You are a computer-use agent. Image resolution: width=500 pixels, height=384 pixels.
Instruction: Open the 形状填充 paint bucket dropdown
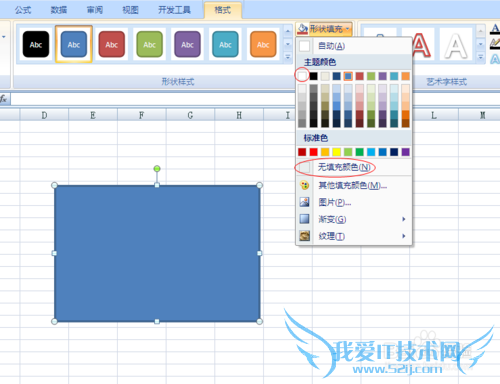(324, 29)
